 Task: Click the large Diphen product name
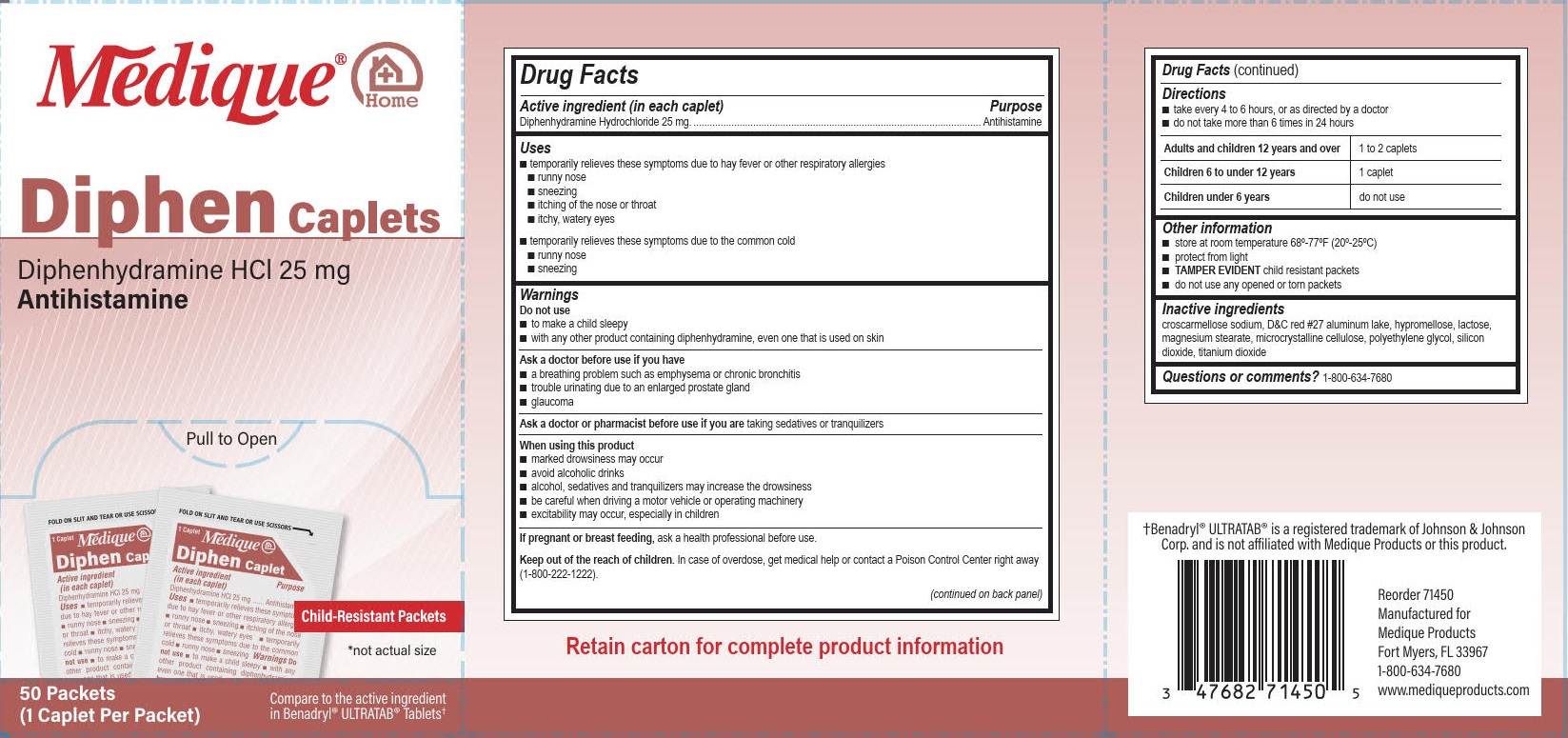pyautogui.click(x=148, y=208)
